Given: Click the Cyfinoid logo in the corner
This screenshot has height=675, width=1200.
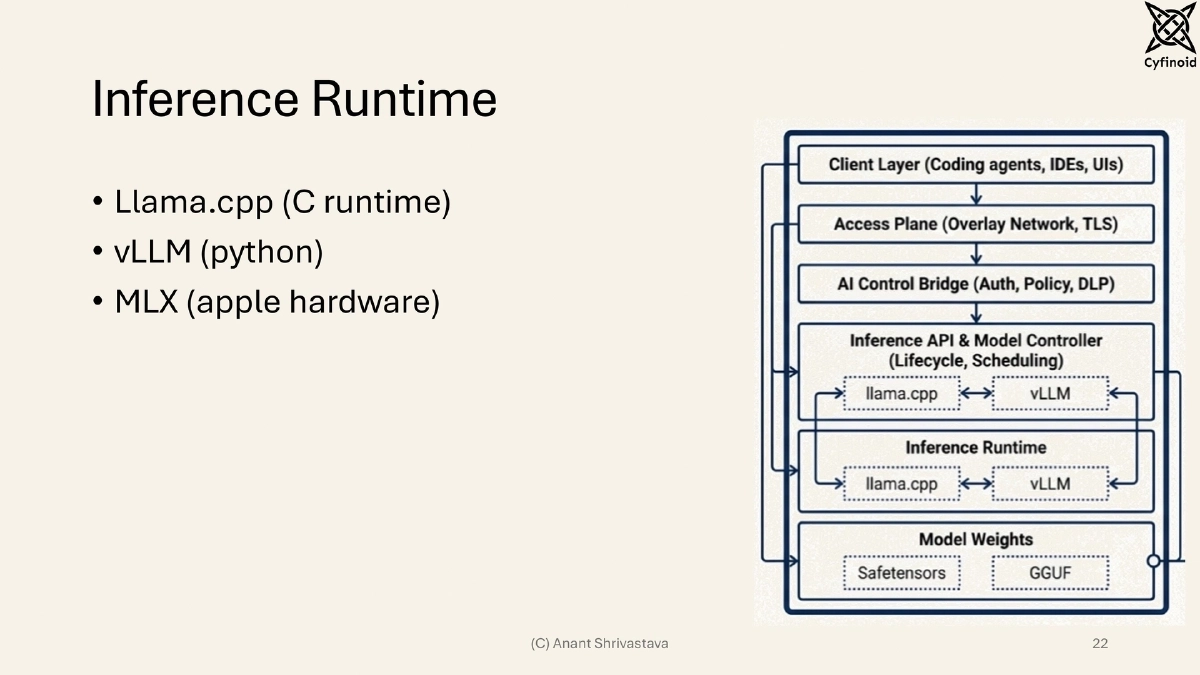Looking at the screenshot, I should [1170, 36].
